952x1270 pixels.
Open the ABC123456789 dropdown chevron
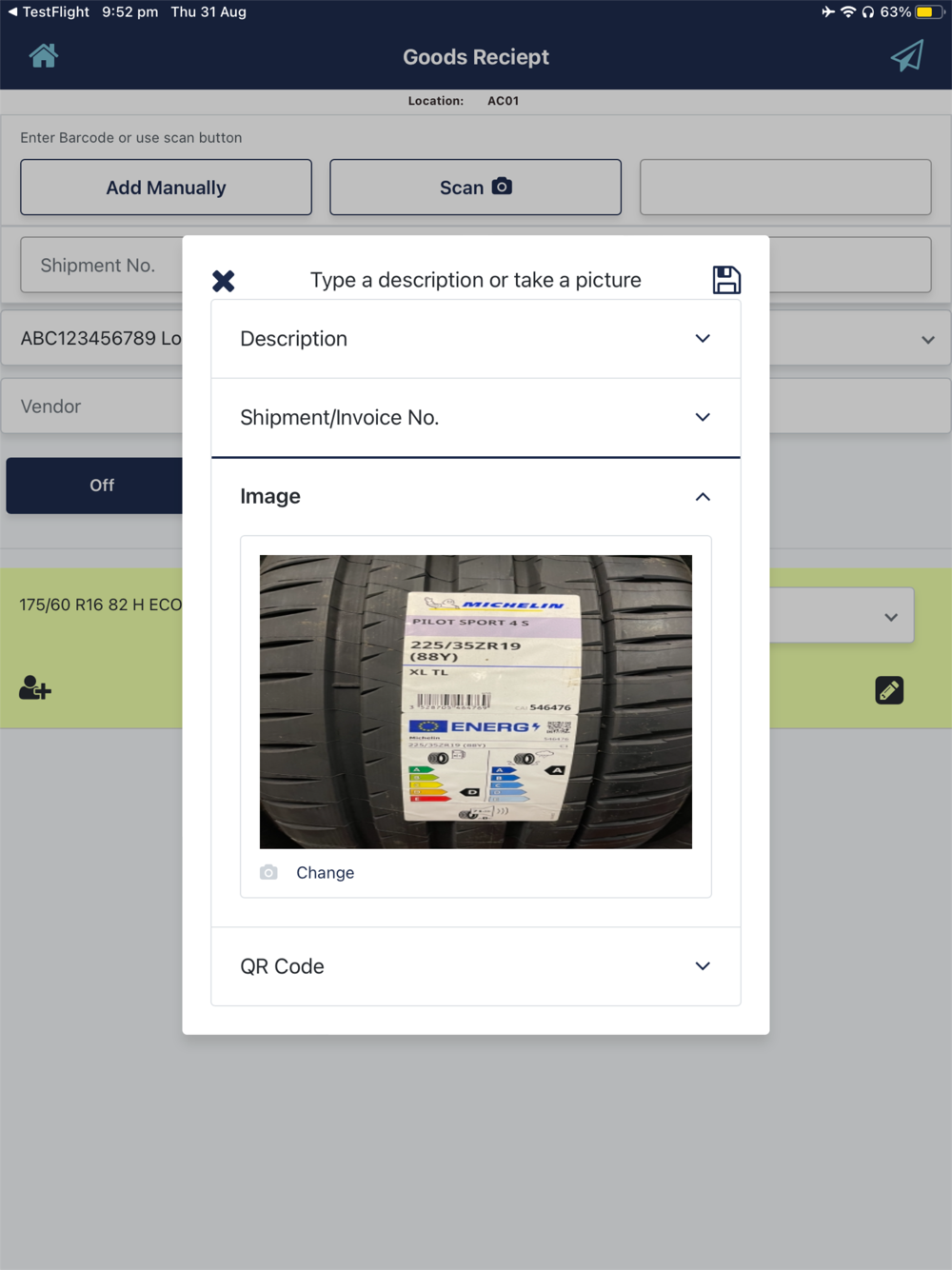(928, 340)
